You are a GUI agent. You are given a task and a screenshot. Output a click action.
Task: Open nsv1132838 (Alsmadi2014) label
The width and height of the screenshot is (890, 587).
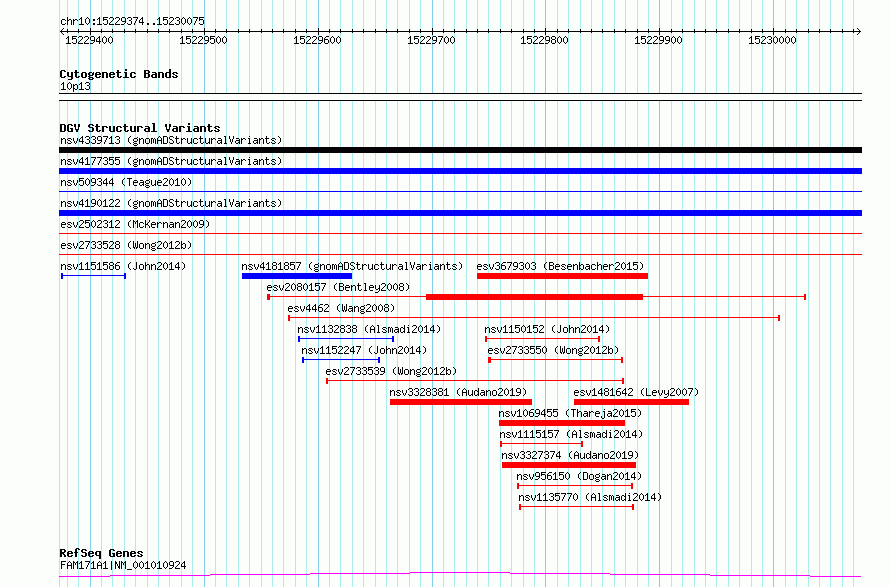point(369,329)
